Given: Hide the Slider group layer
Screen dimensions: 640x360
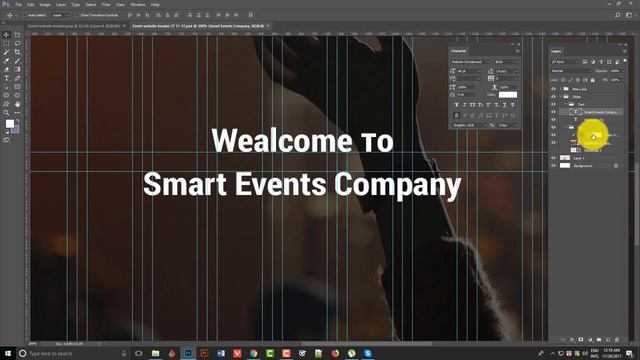Looking at the screenshot, I should pos(553,97).
